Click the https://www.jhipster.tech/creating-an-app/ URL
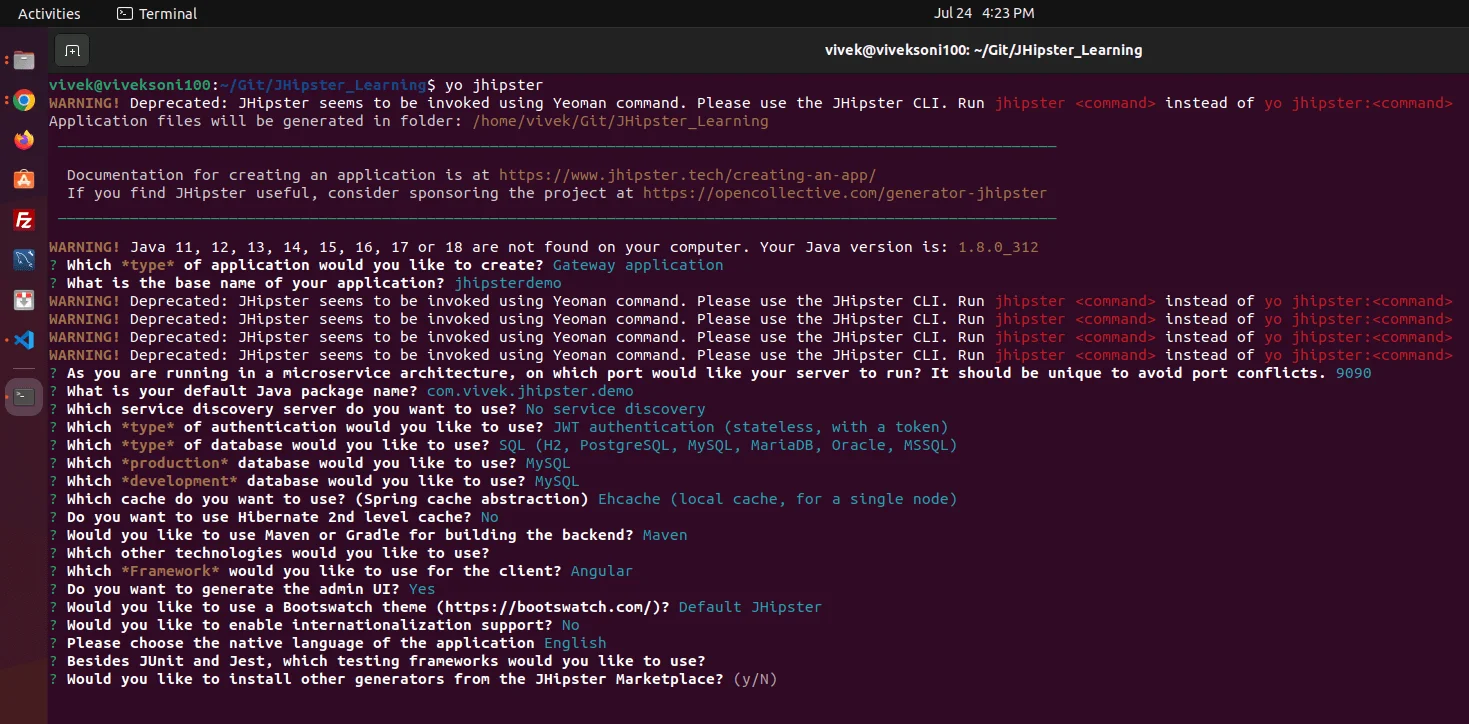The image size is (1469, 724). [687, 175]
